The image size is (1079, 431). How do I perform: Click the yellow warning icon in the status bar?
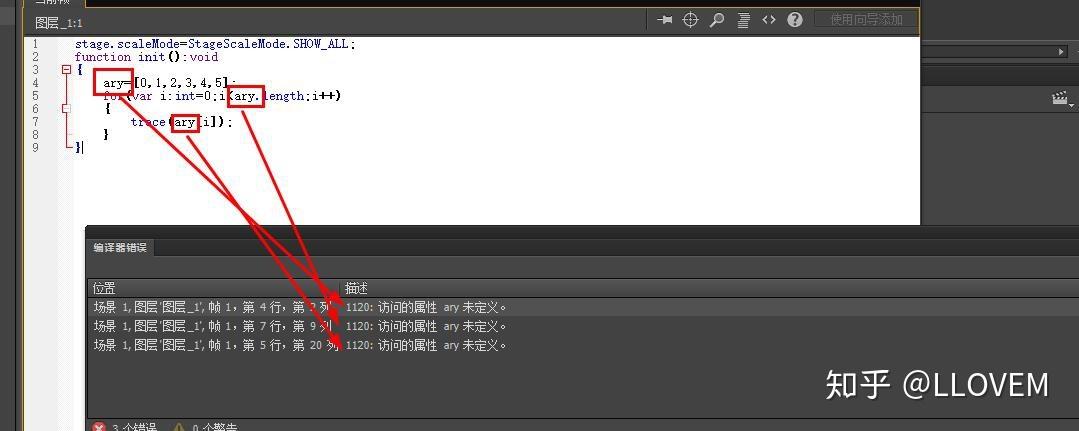point(178,427)
